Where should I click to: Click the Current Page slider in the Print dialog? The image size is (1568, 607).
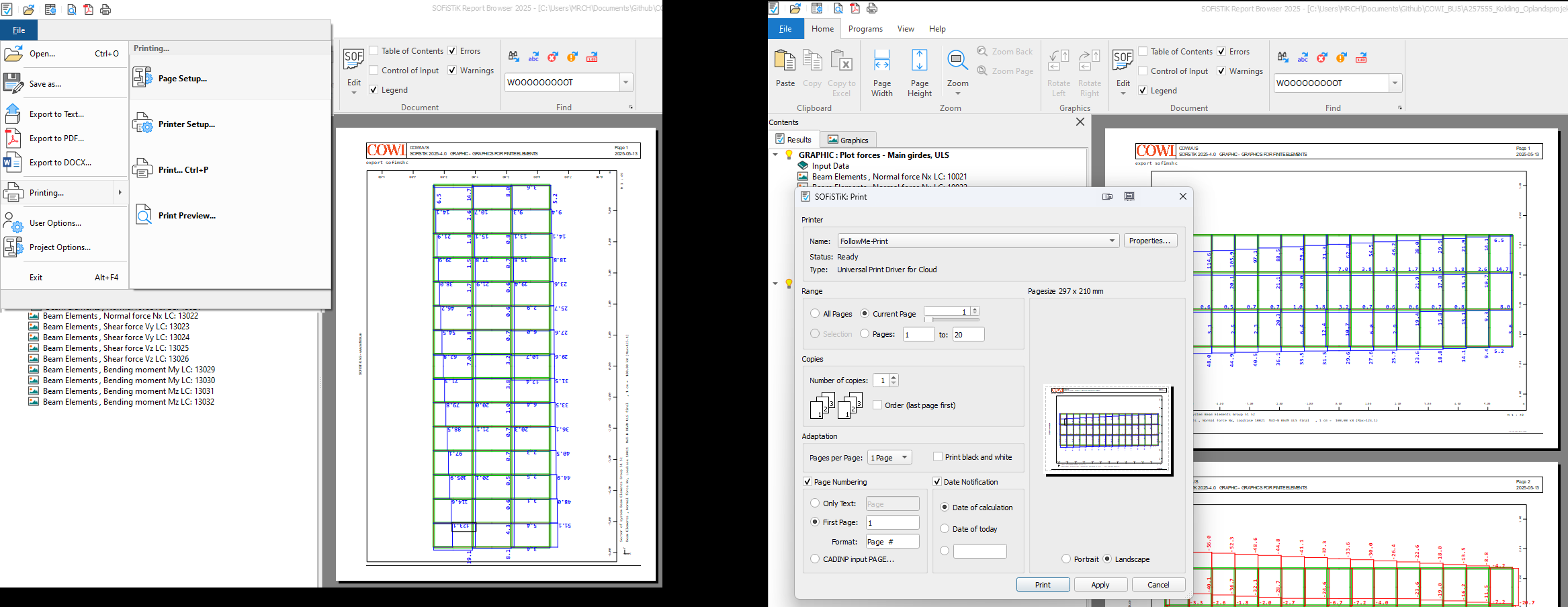pos(951,319)
